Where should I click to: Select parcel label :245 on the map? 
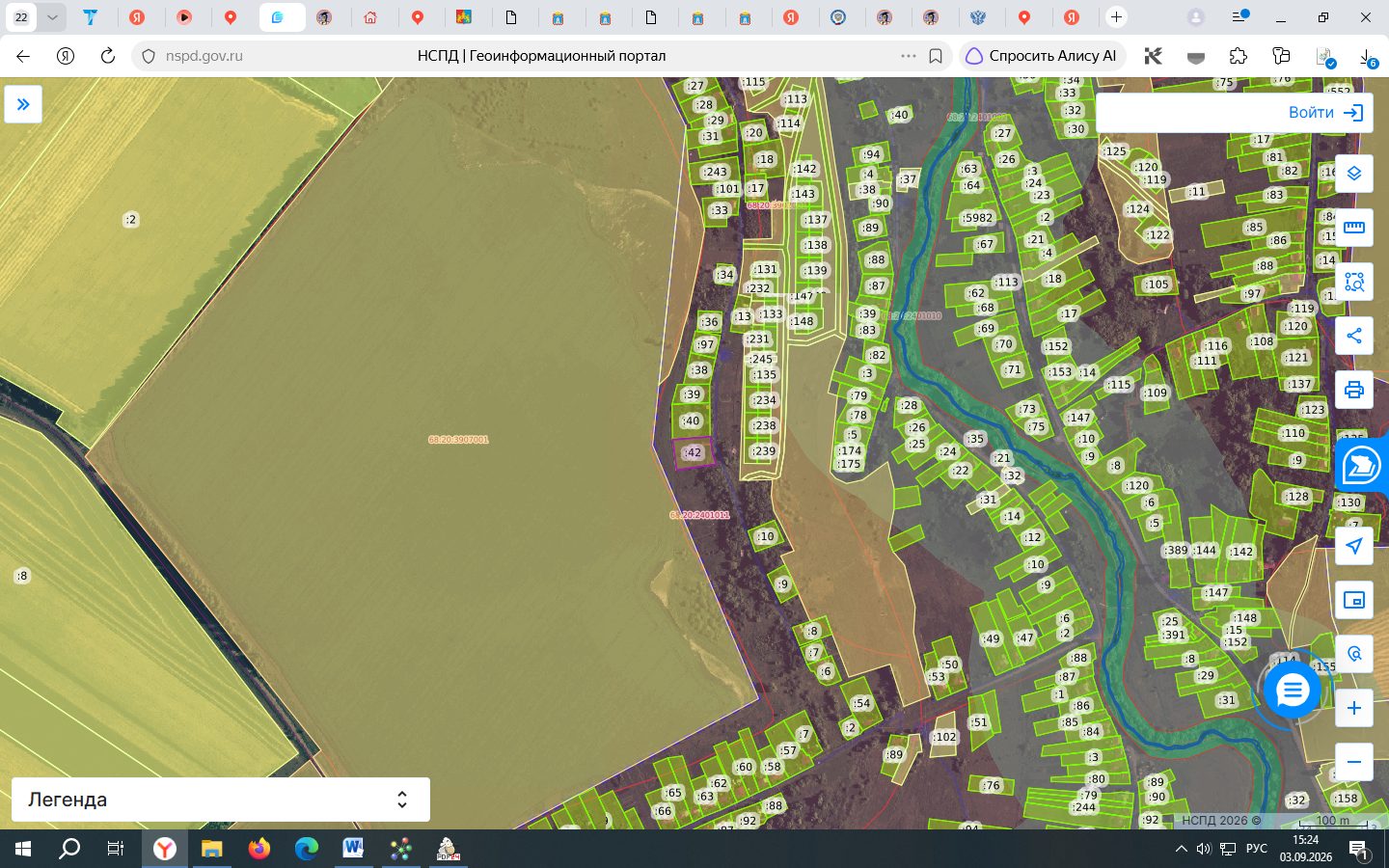coord(762,360)
